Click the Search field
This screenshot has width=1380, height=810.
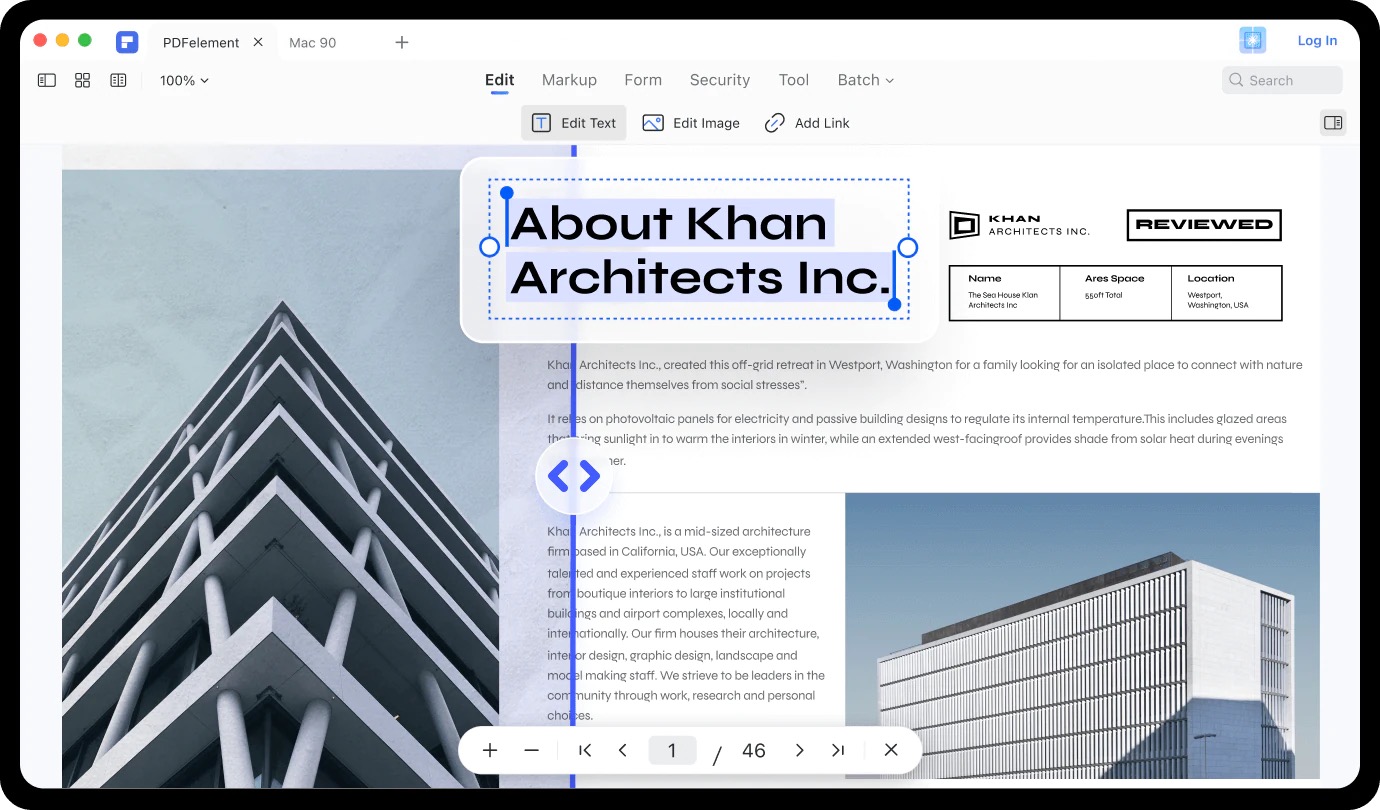1282,80
